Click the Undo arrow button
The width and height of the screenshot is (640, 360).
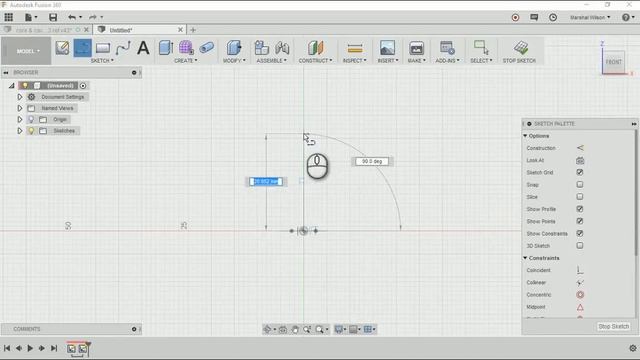coord(72,17)
